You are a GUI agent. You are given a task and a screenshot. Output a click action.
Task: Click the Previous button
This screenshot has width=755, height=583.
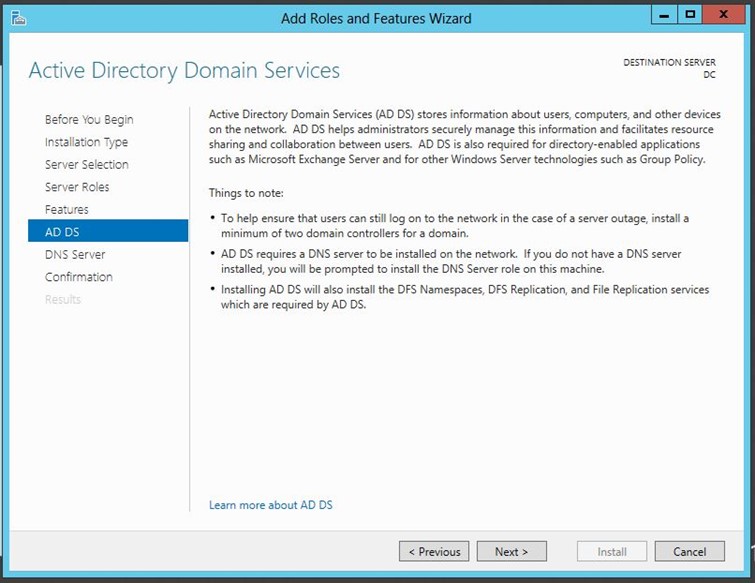tap(434, 551)
